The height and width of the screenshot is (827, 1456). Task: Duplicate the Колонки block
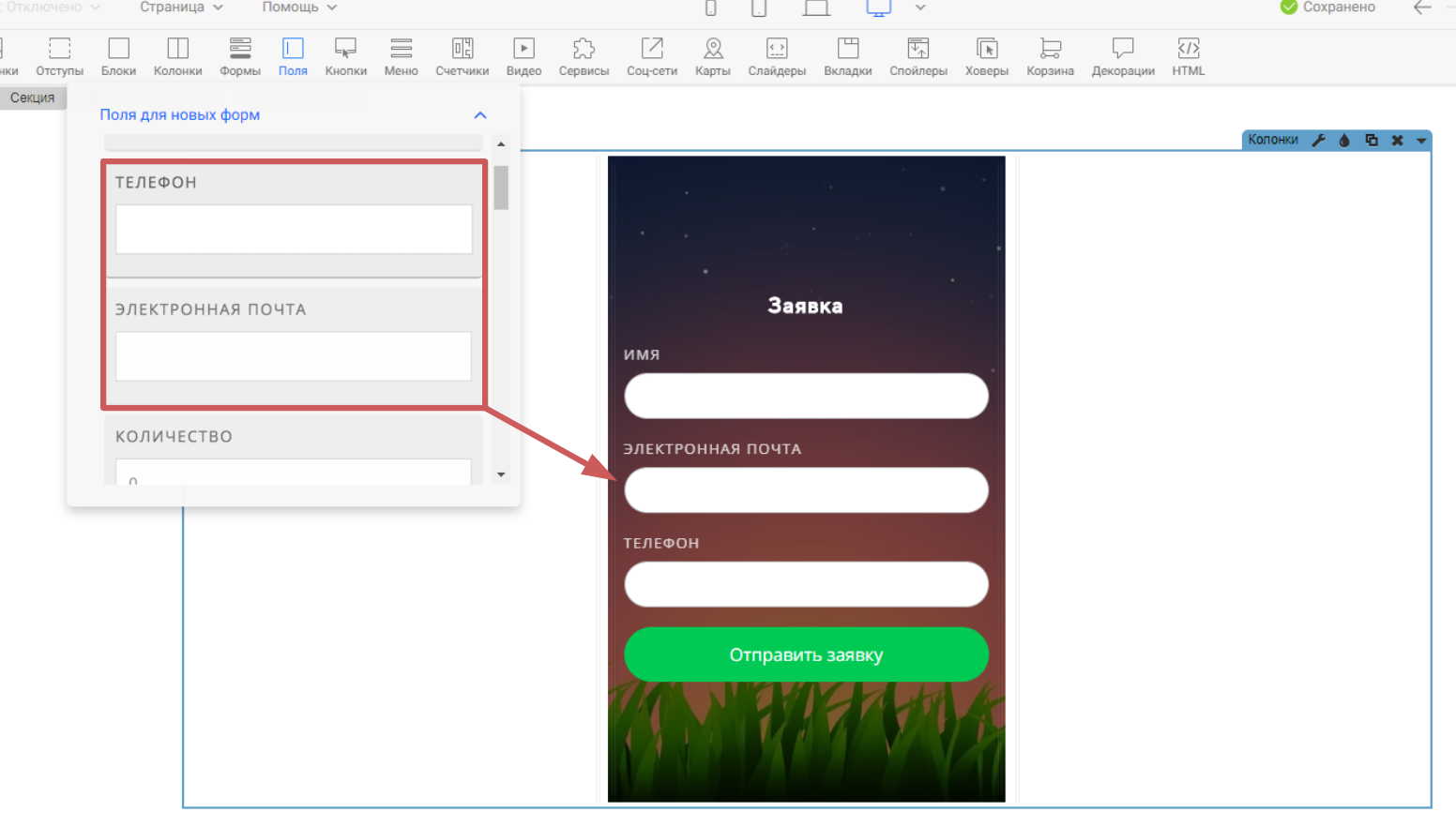[1371, 141]
